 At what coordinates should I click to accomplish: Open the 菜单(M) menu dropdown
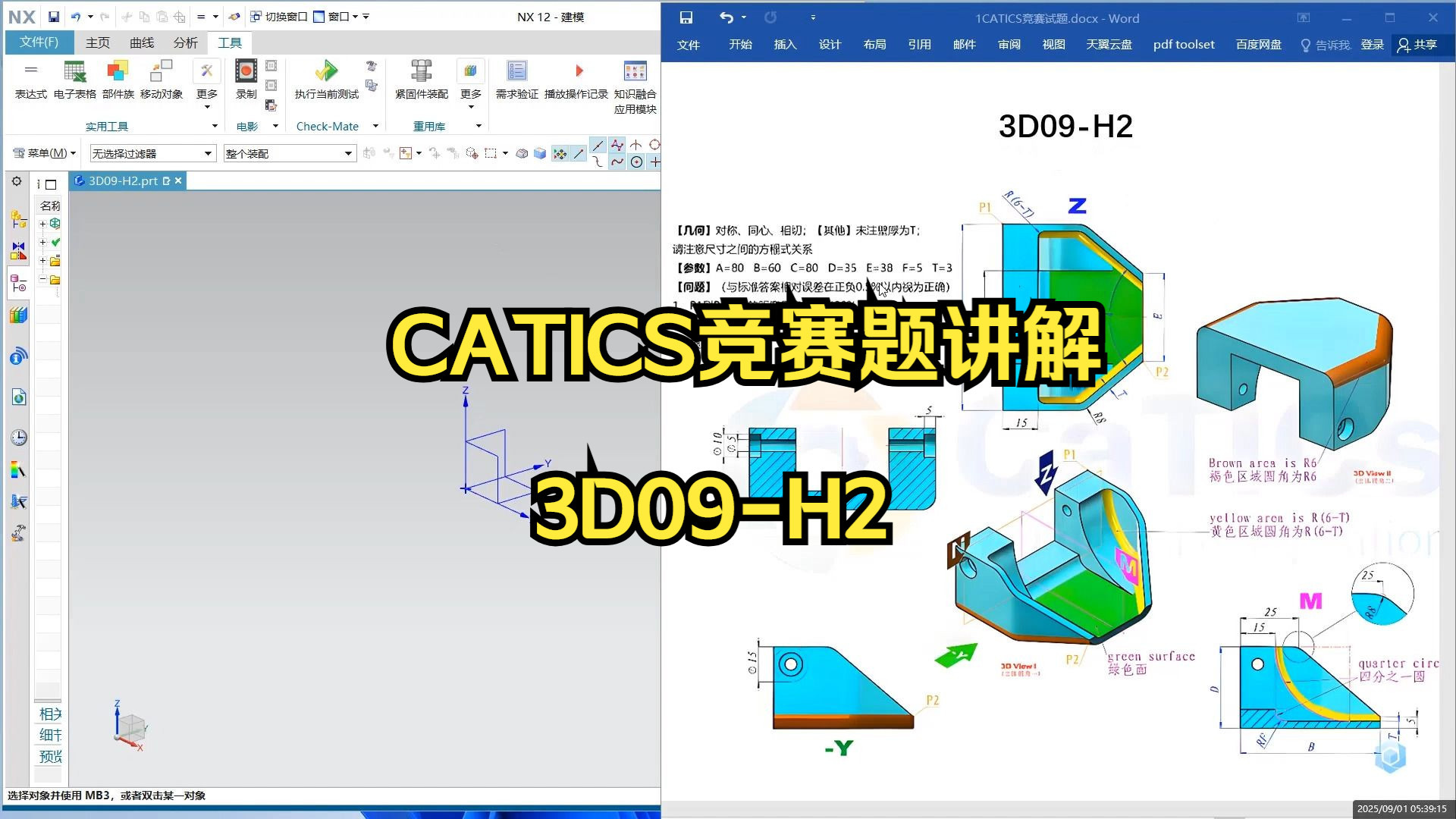coord(45,153)
